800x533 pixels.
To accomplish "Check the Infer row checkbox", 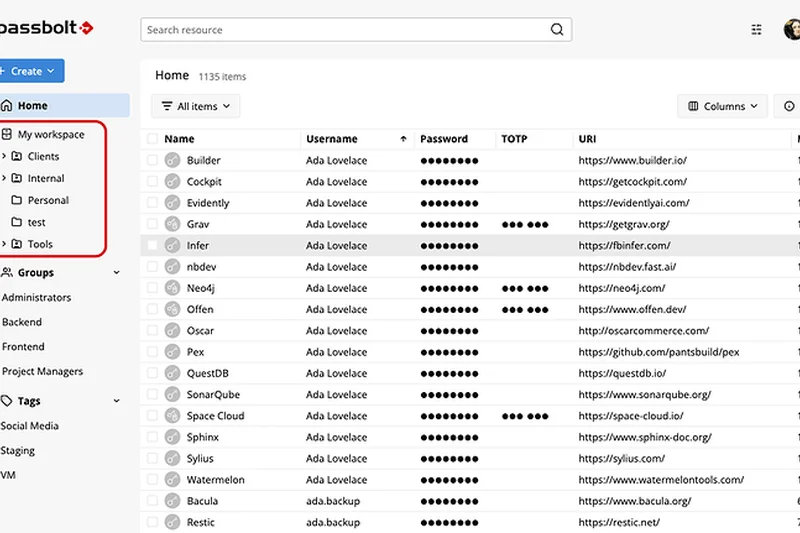I will point(152,245).
